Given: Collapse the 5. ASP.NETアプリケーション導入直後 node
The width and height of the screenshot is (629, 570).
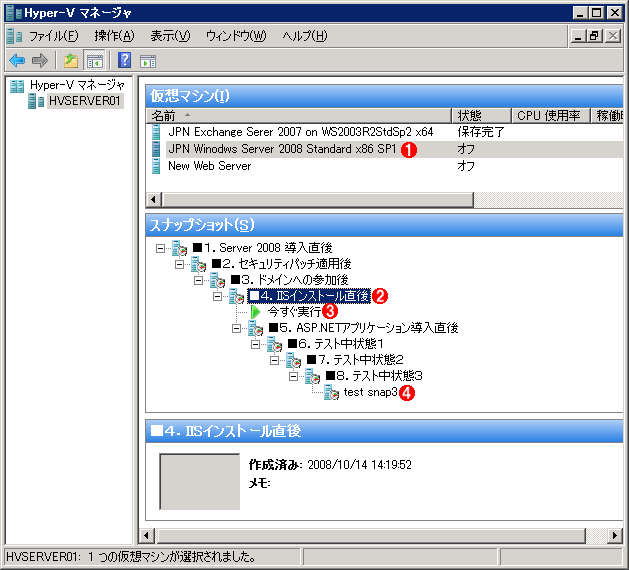Looking at the screenshot, I should point(236,329).
